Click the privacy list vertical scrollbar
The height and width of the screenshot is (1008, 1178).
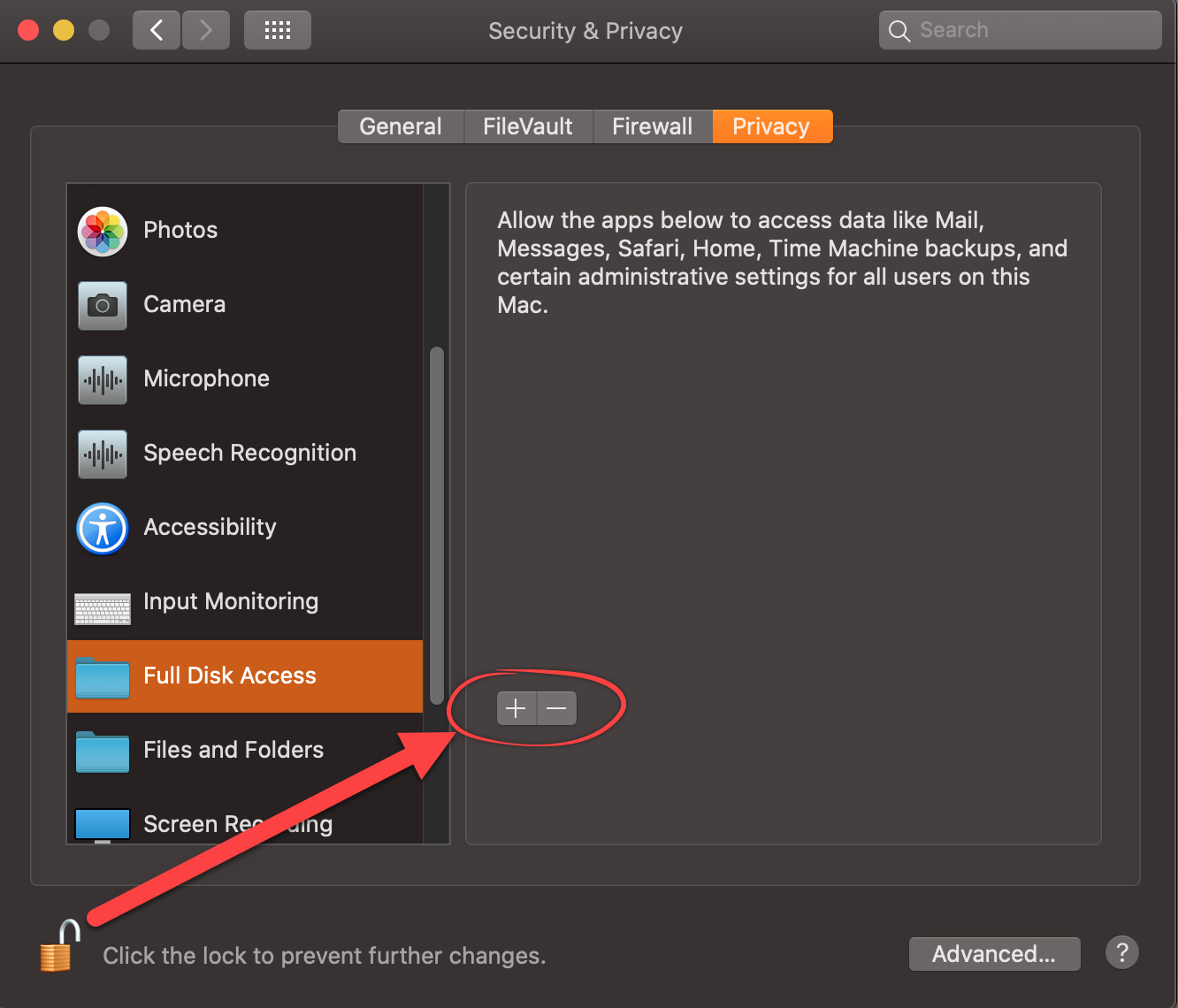point(436,525)
